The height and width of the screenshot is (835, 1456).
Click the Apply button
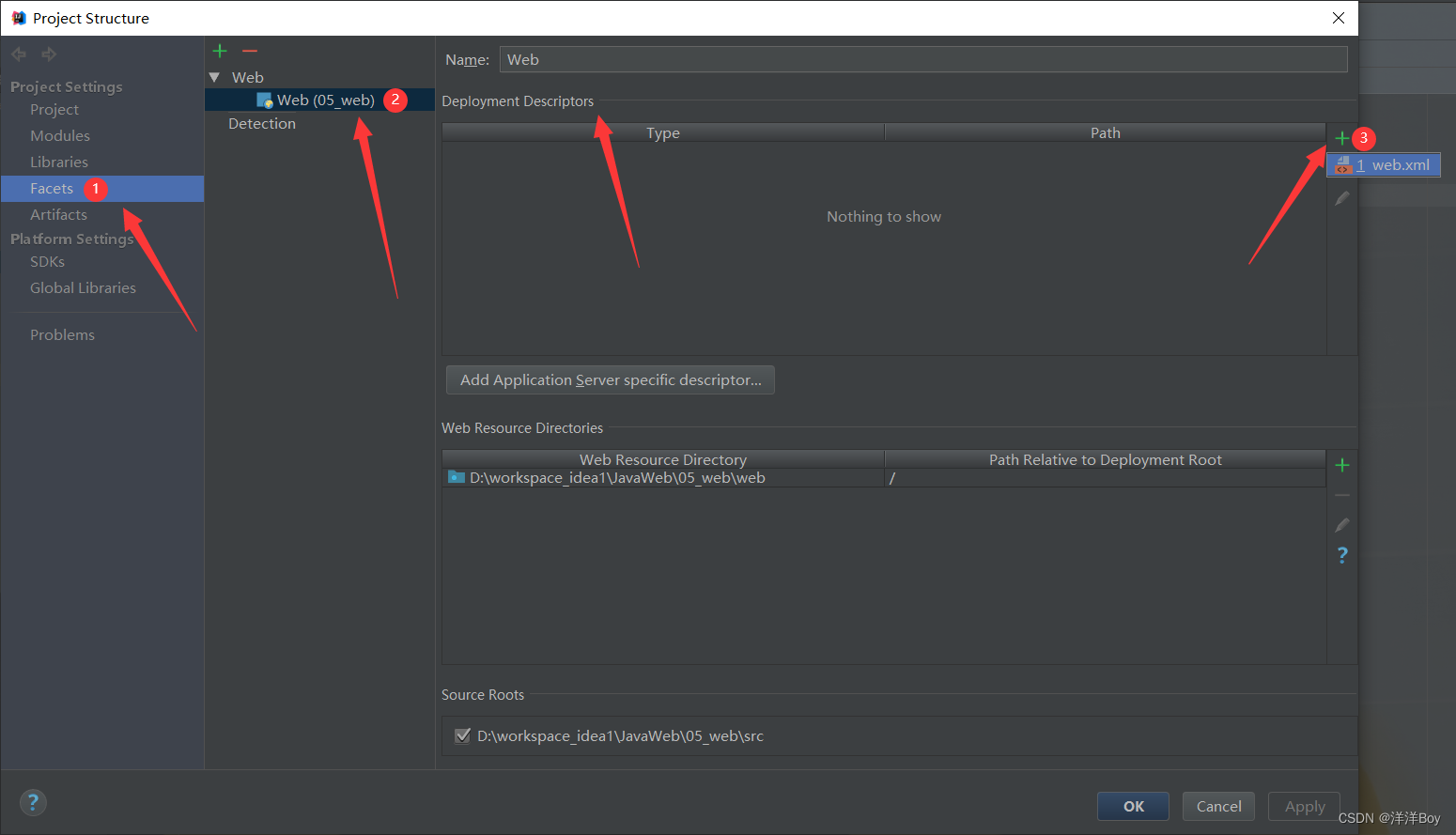click(x=1304, y=806)
